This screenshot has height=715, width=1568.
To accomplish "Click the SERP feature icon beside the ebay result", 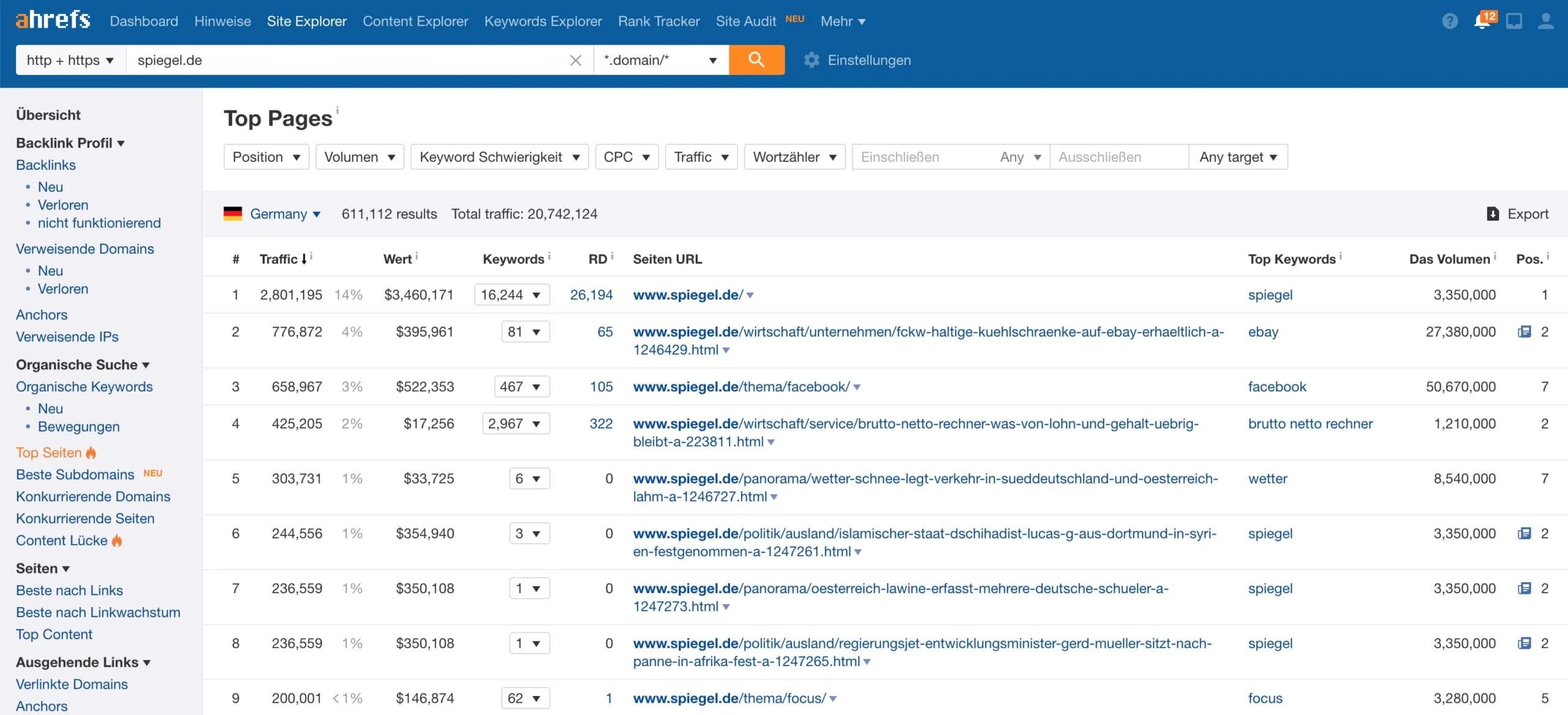I will tap(1523, 331).
